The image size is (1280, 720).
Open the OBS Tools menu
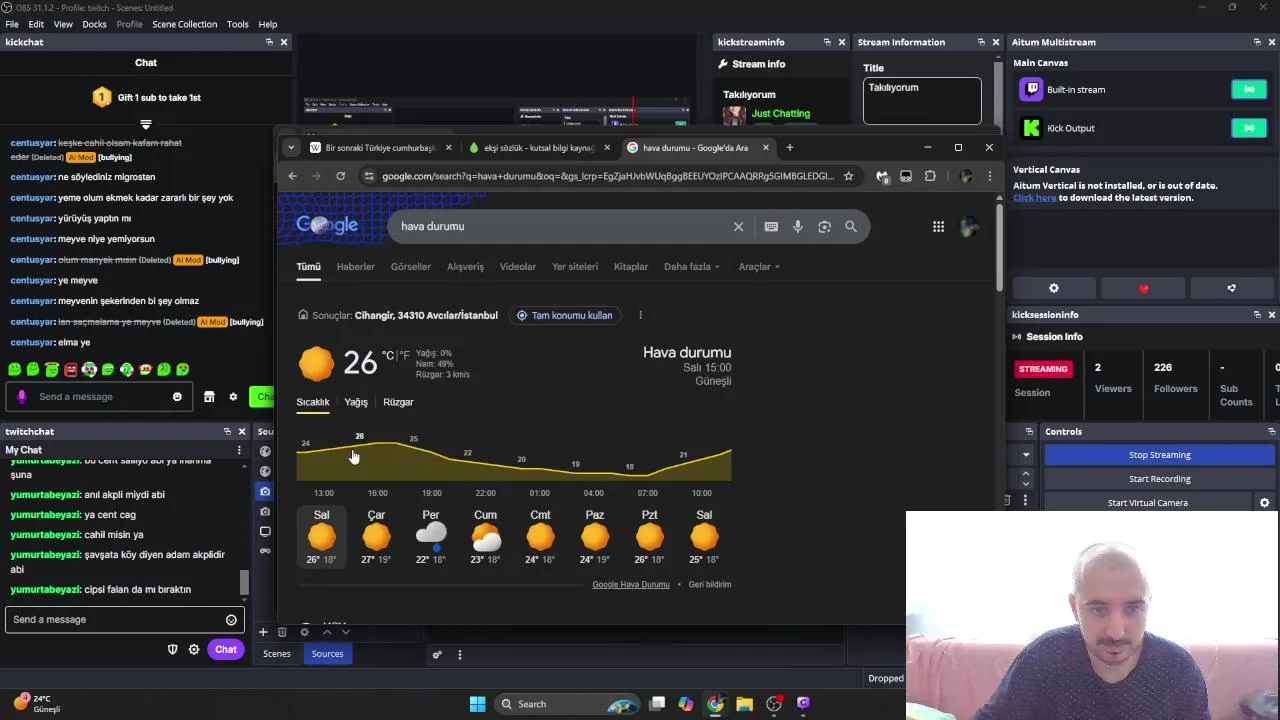(238, 24)
